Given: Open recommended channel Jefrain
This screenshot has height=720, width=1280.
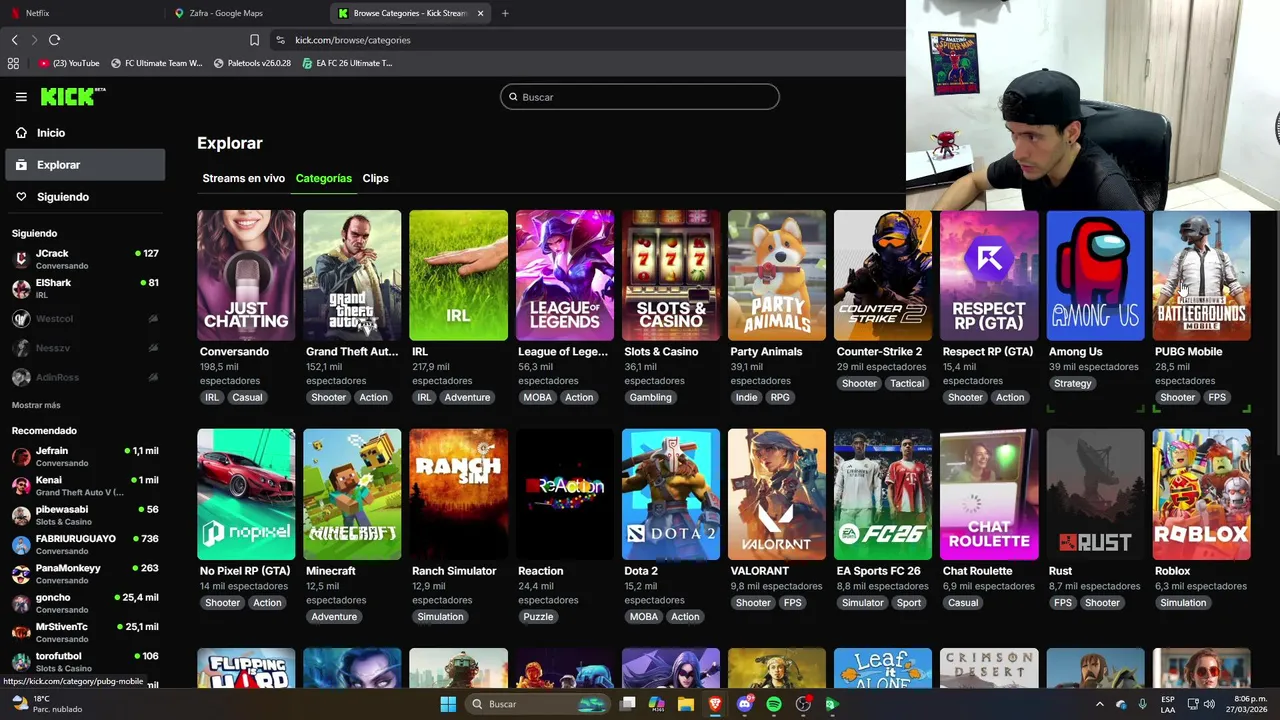Looking at the screenshot, I should (85, 457).
